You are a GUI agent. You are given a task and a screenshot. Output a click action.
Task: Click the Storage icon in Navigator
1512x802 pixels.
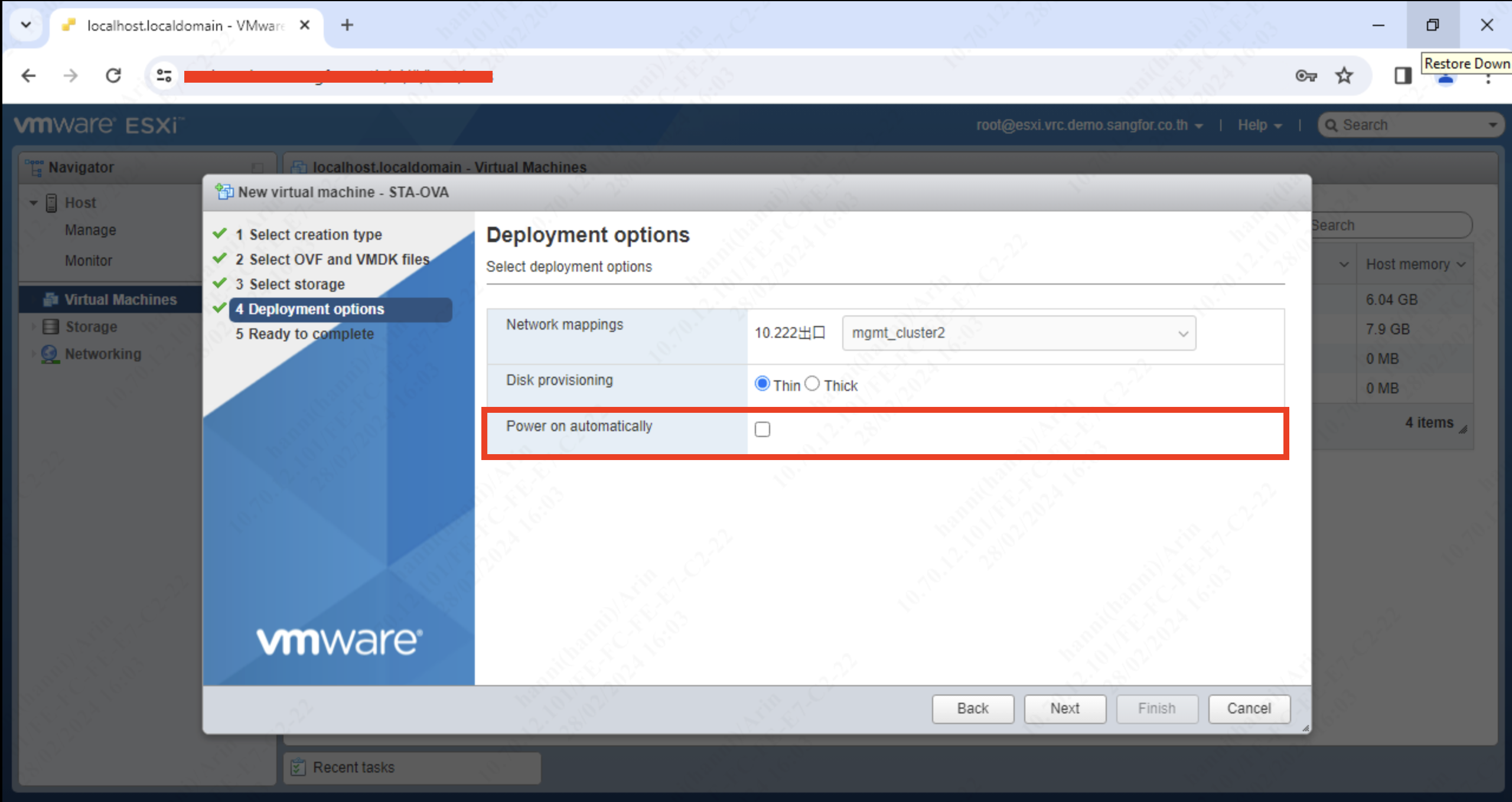pyautogui.click(x=50, y=326)
